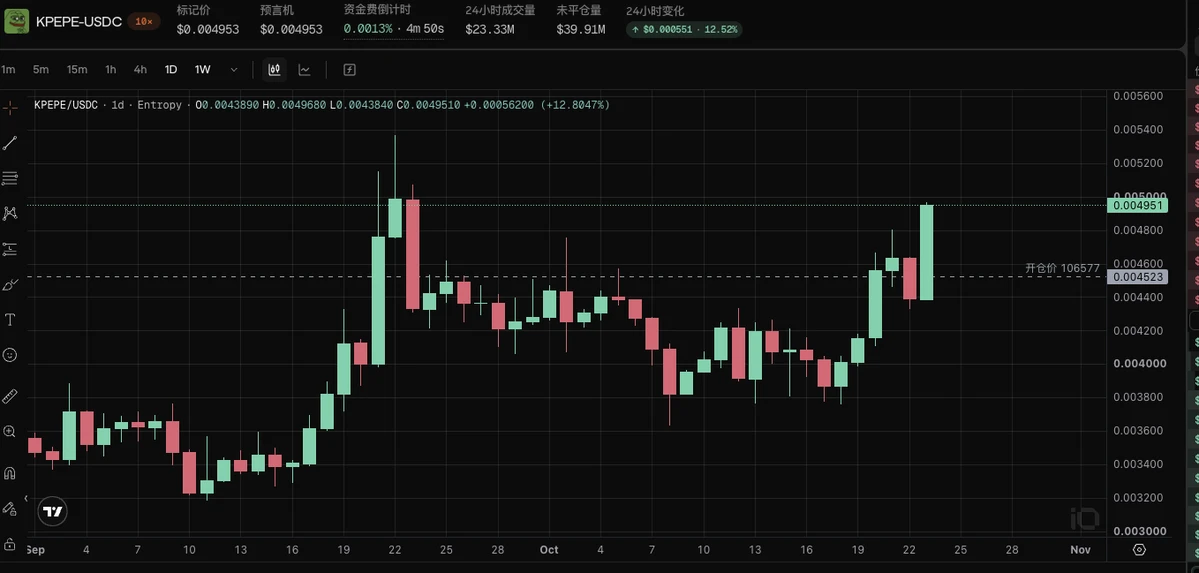Open the KPEPE-USDC pair selector
This screenshot has width=1199, height=573.
click(79, 21)
